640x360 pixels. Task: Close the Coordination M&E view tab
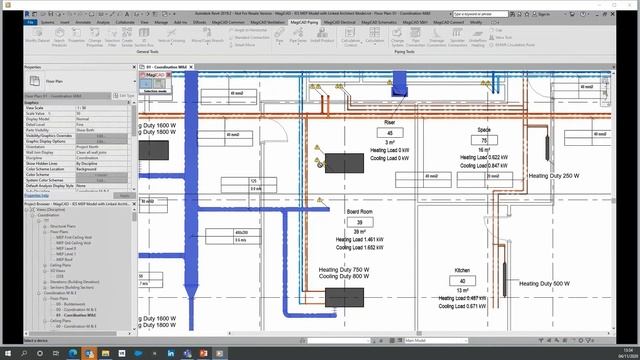click(191, 67)
